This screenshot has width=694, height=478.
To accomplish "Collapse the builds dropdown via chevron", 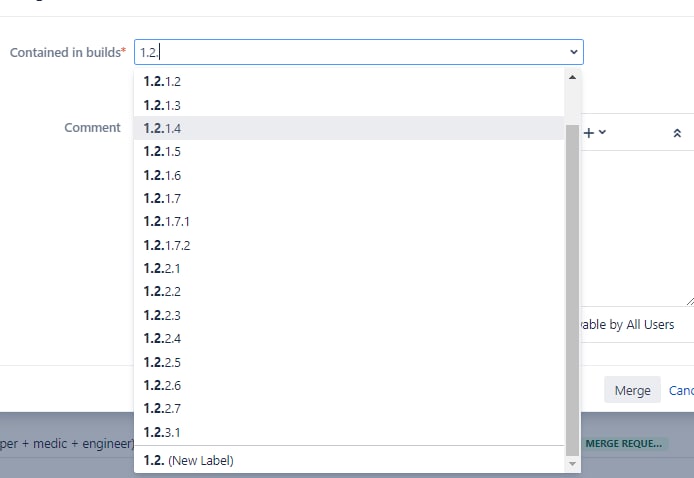I will [574, 52].
